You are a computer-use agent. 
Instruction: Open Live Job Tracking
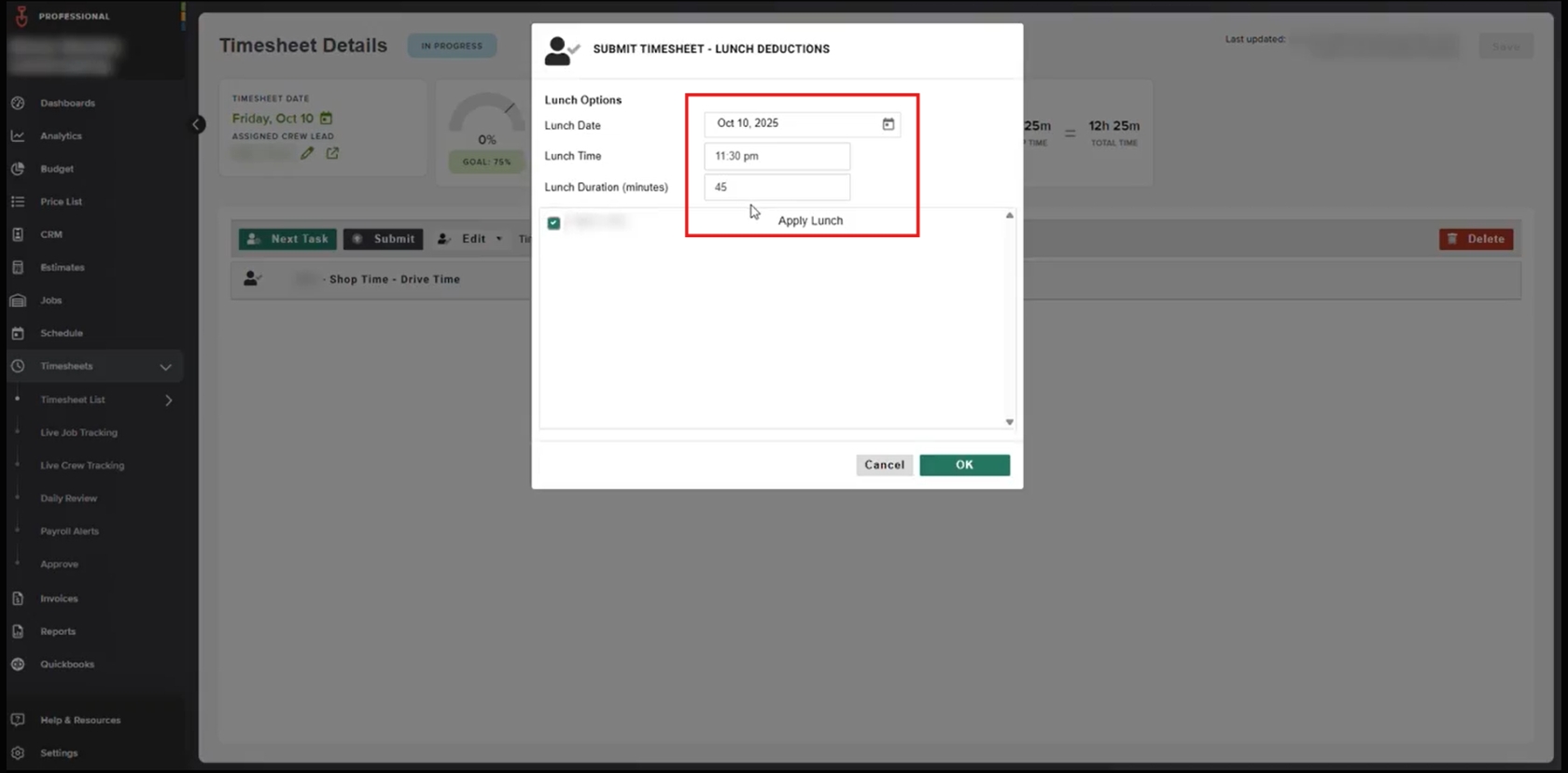(x=78, y=433)
